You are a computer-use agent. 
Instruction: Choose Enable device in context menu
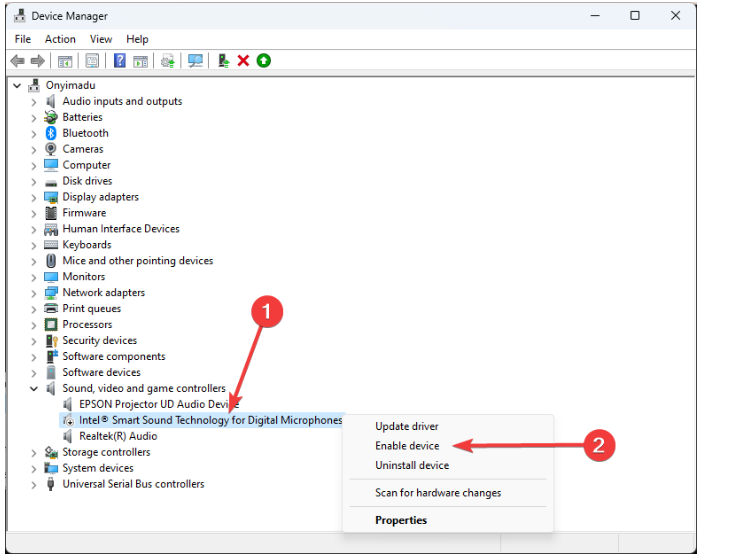[x=407, y=446]
